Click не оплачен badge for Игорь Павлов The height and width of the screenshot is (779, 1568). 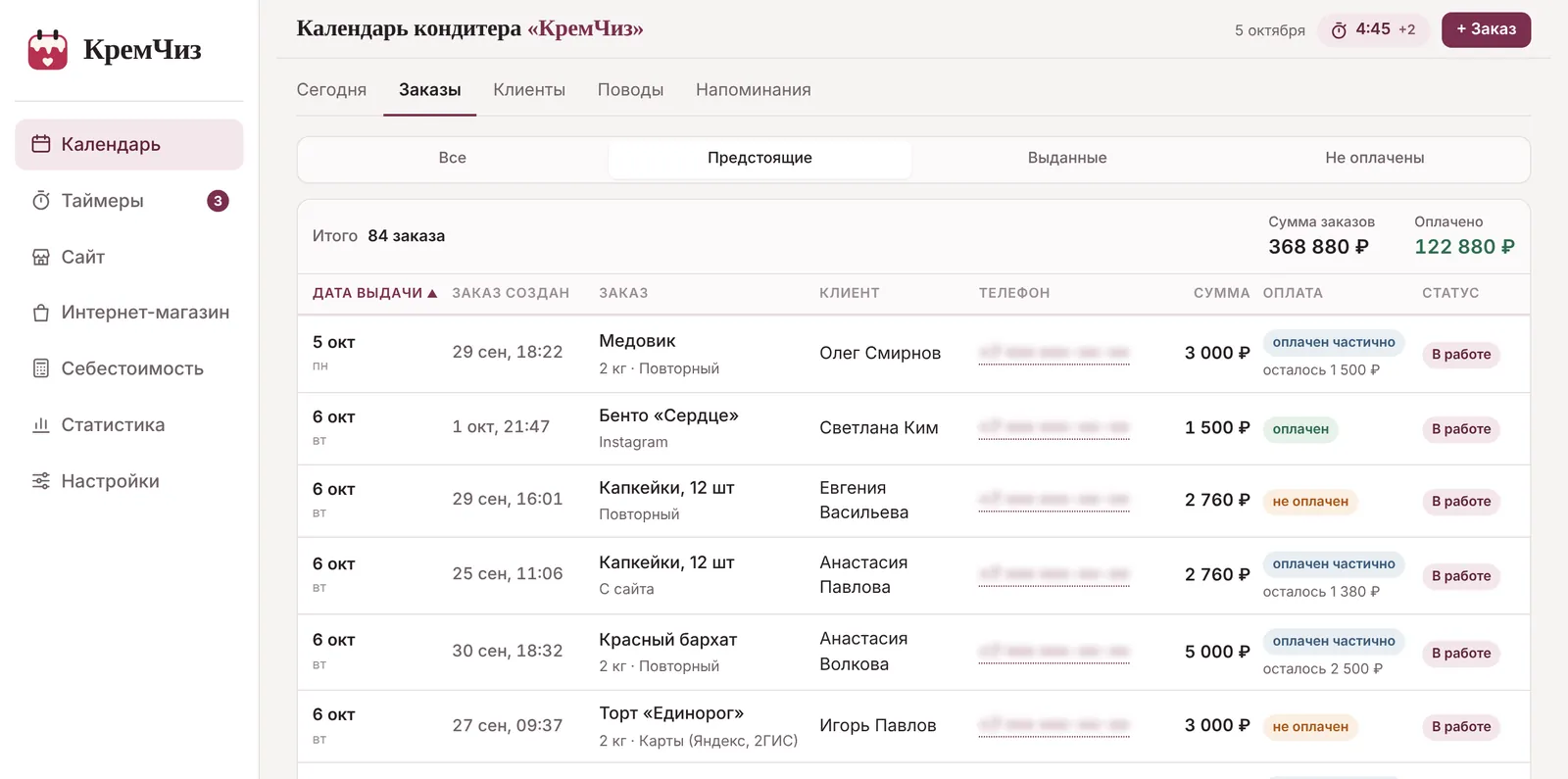(1310, 727)
